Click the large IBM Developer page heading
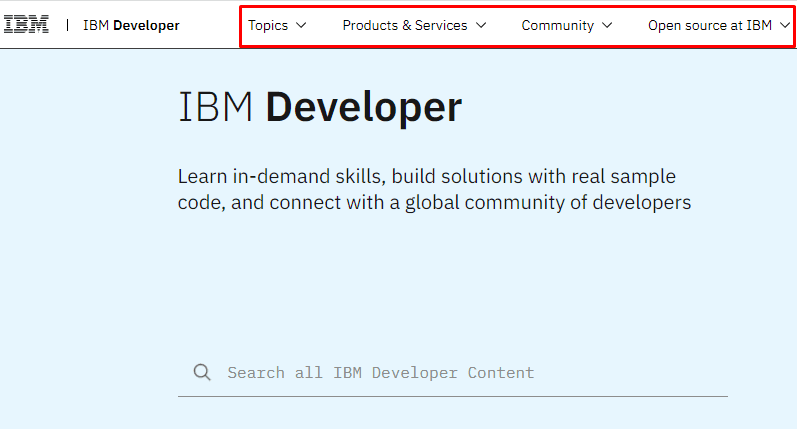The height and width of the screenshot is (430, 797). (320, 108)
